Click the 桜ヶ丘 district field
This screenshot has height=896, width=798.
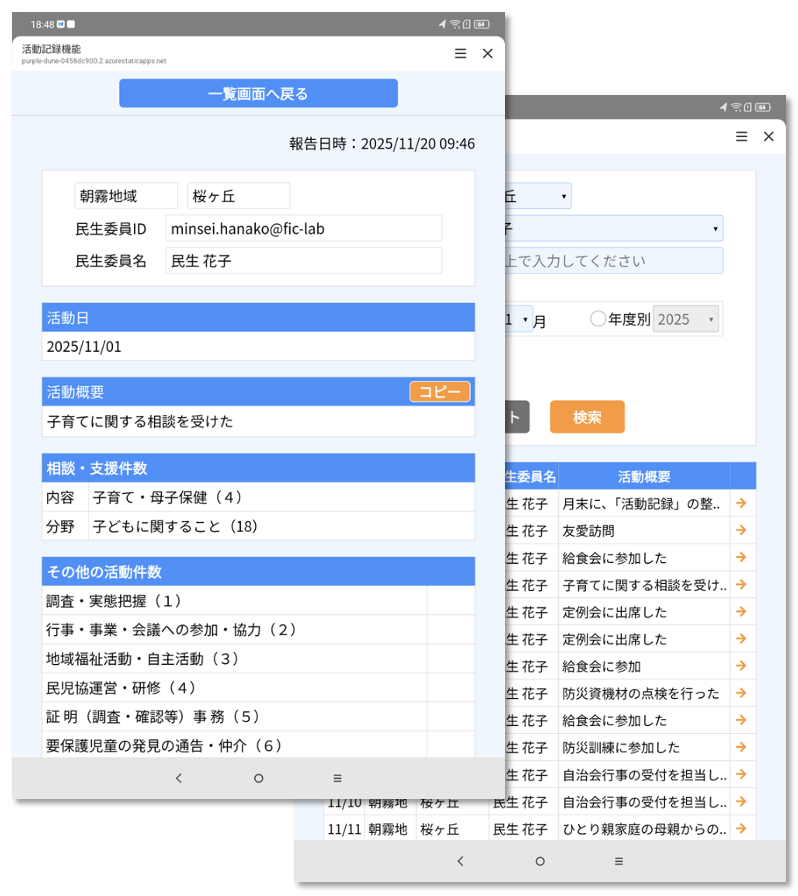point(238,196)
